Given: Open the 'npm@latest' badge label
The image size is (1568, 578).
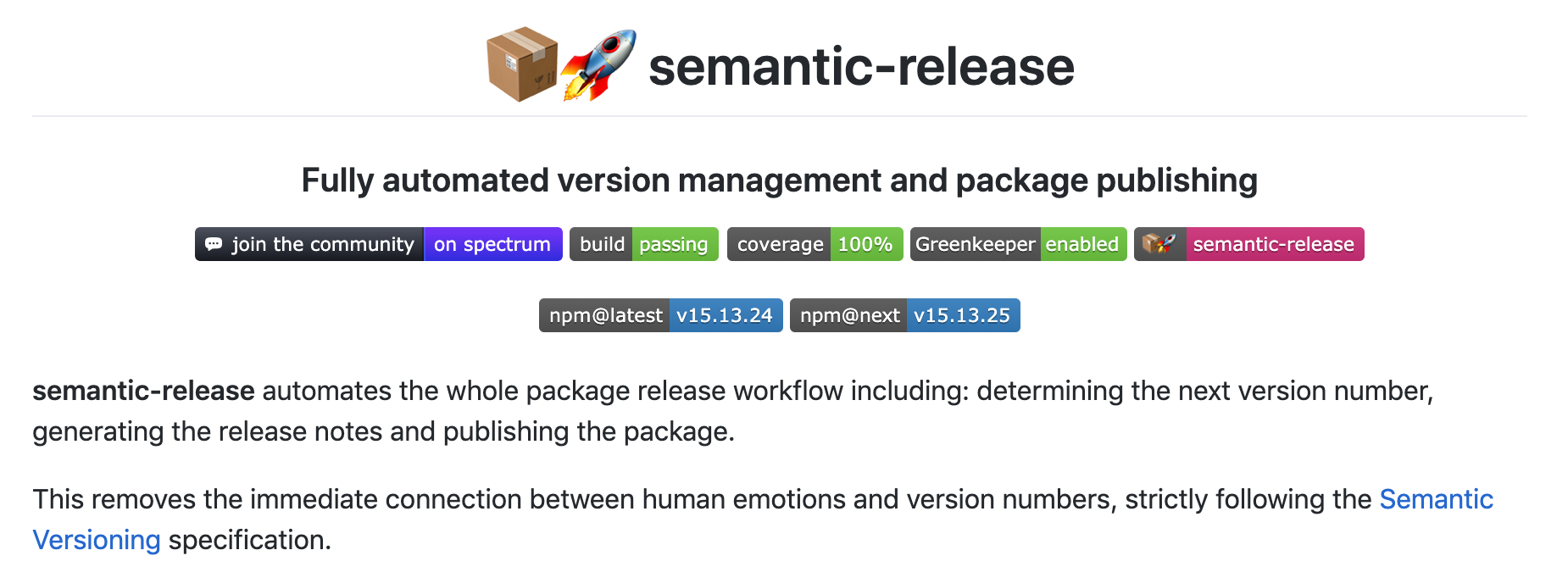Looking at the screenshot, I should 605,315.
